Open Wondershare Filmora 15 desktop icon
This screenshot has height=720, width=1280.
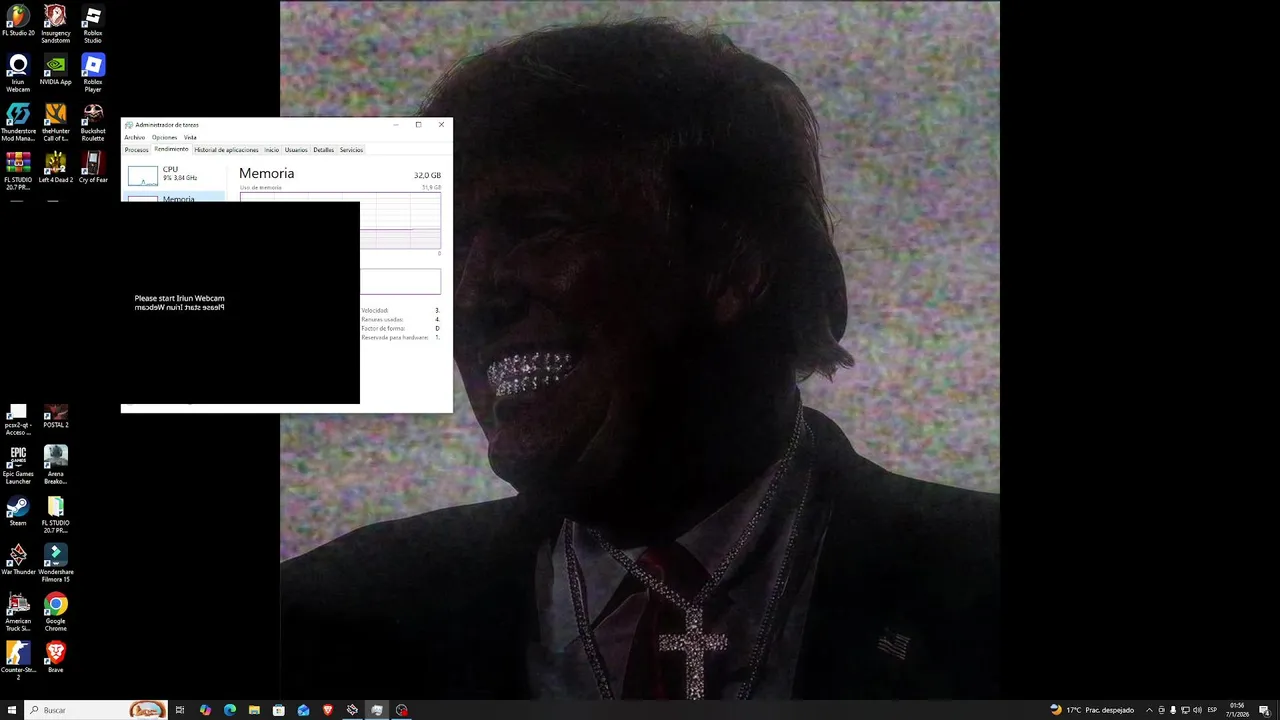tap(56, 564)
